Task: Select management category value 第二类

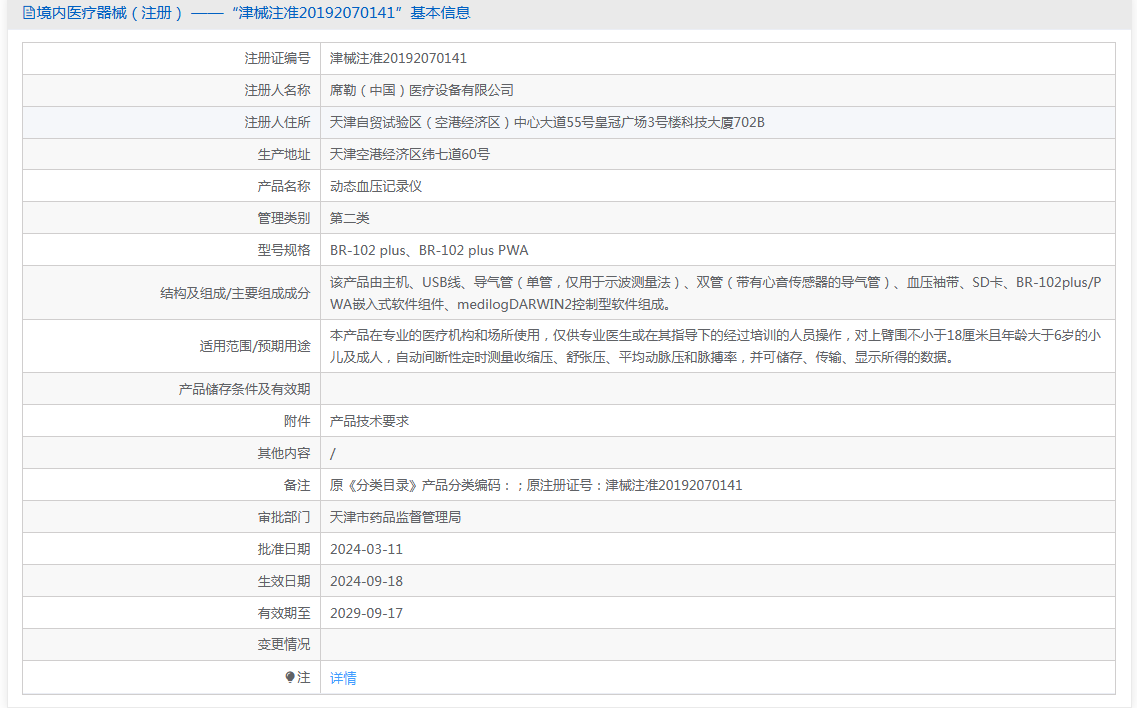Action: [350, 218]
